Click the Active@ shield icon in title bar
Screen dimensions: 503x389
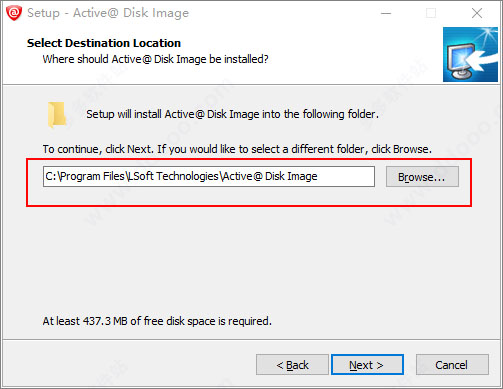point(14,13)
